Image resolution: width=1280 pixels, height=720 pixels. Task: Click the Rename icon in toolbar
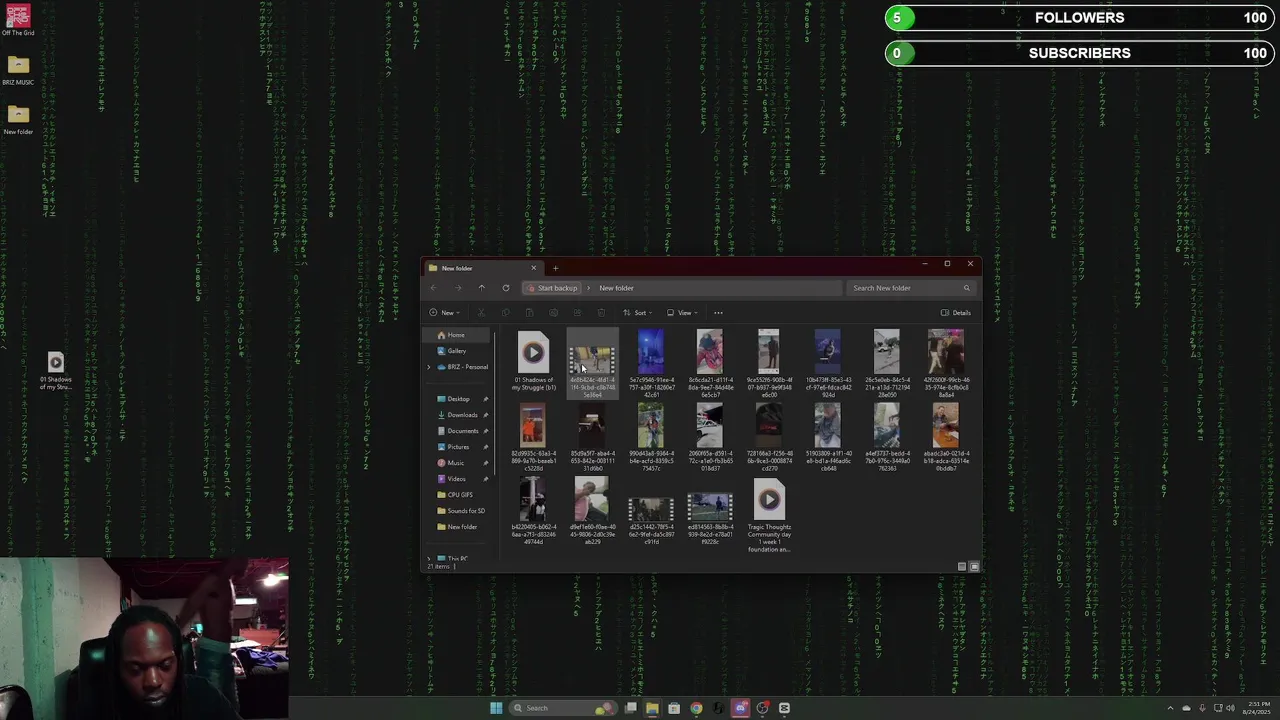click(x=553, y=313)
